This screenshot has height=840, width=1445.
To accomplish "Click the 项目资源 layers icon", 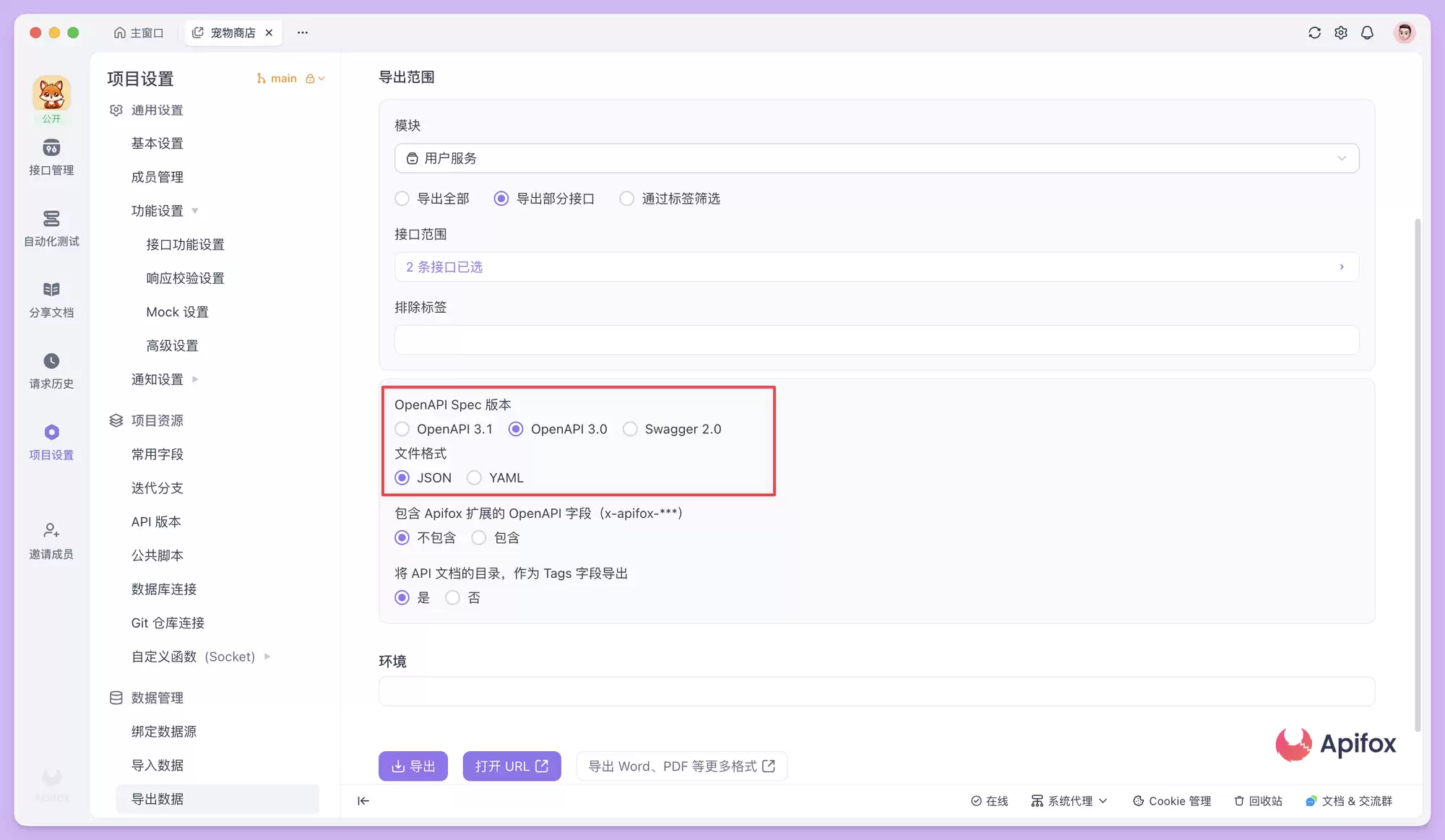I will 116,420.
